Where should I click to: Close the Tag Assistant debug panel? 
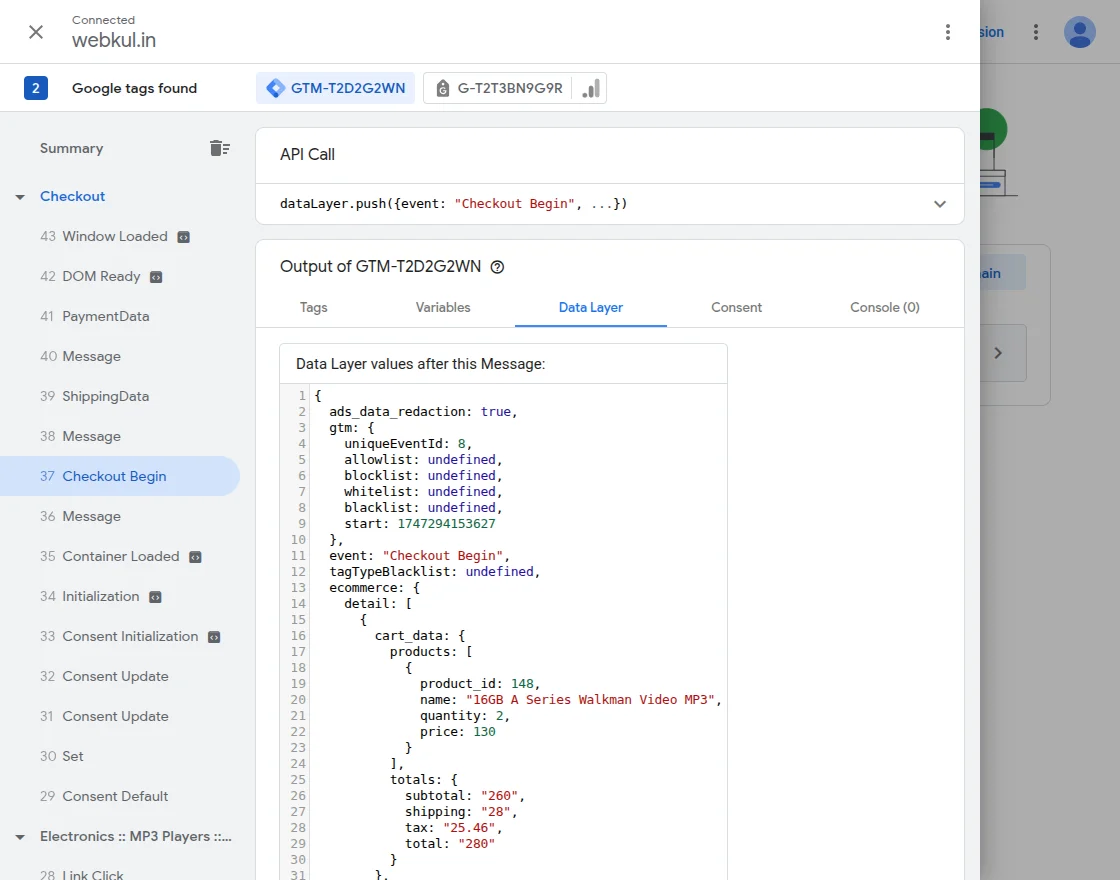[x=36, y=32]
